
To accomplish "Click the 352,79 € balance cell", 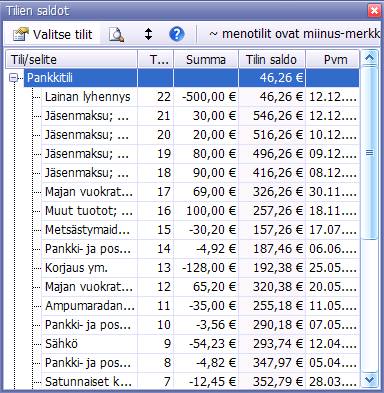I will coord(272,381).
